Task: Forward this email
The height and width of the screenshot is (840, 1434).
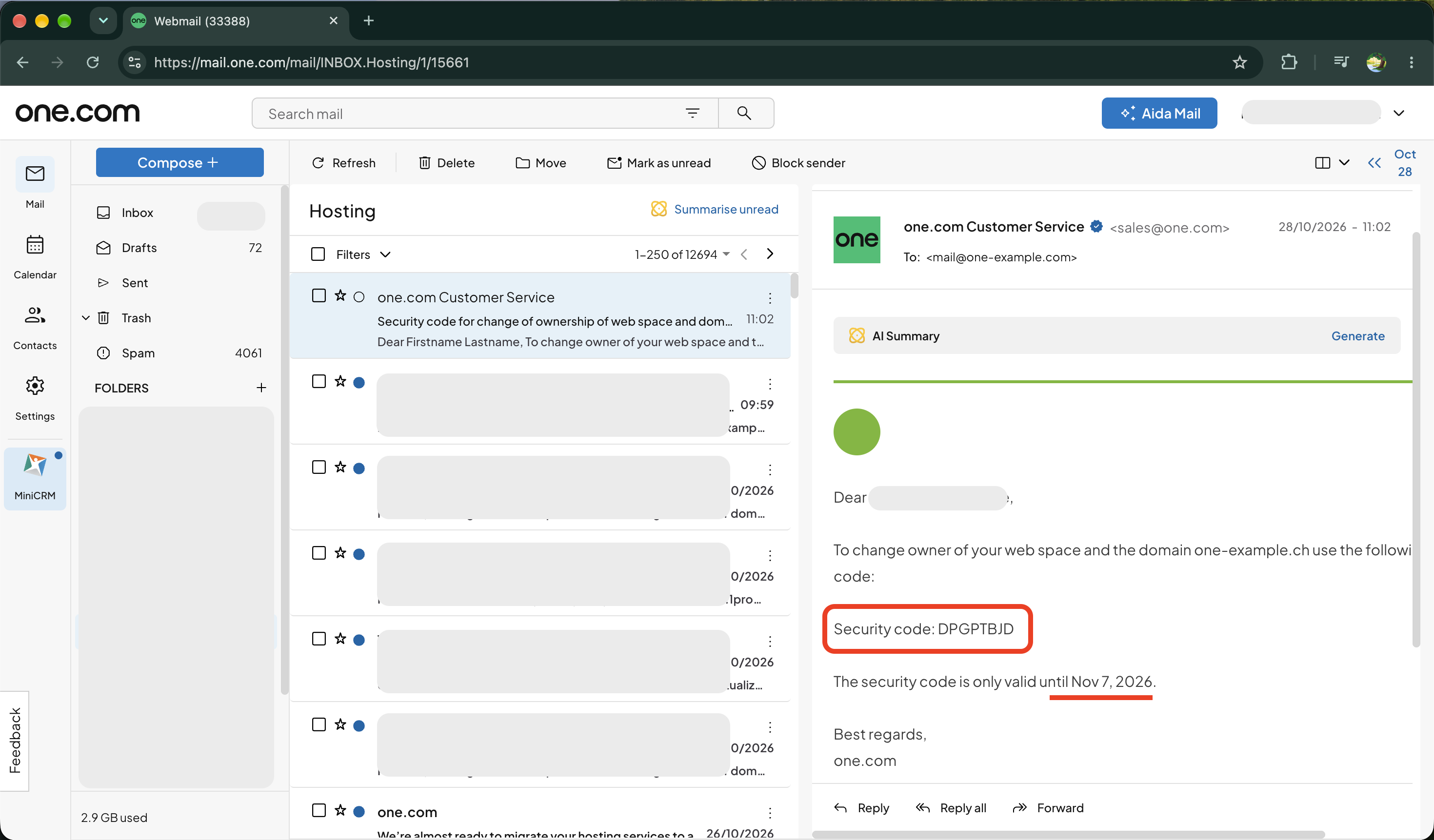Action: tap(1048, 808)
